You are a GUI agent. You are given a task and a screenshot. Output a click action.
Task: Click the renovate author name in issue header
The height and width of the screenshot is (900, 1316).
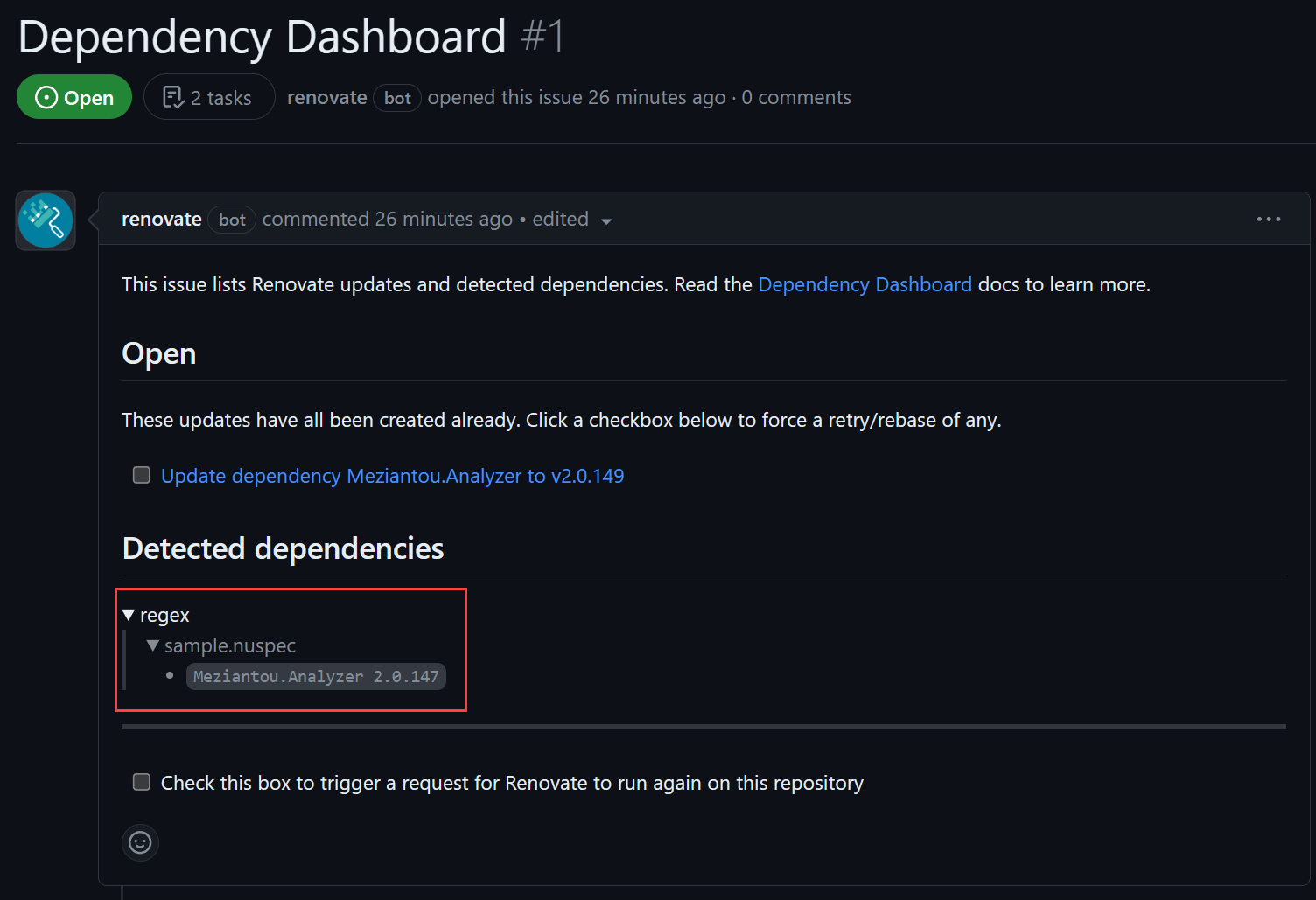(x=326, y=97)
